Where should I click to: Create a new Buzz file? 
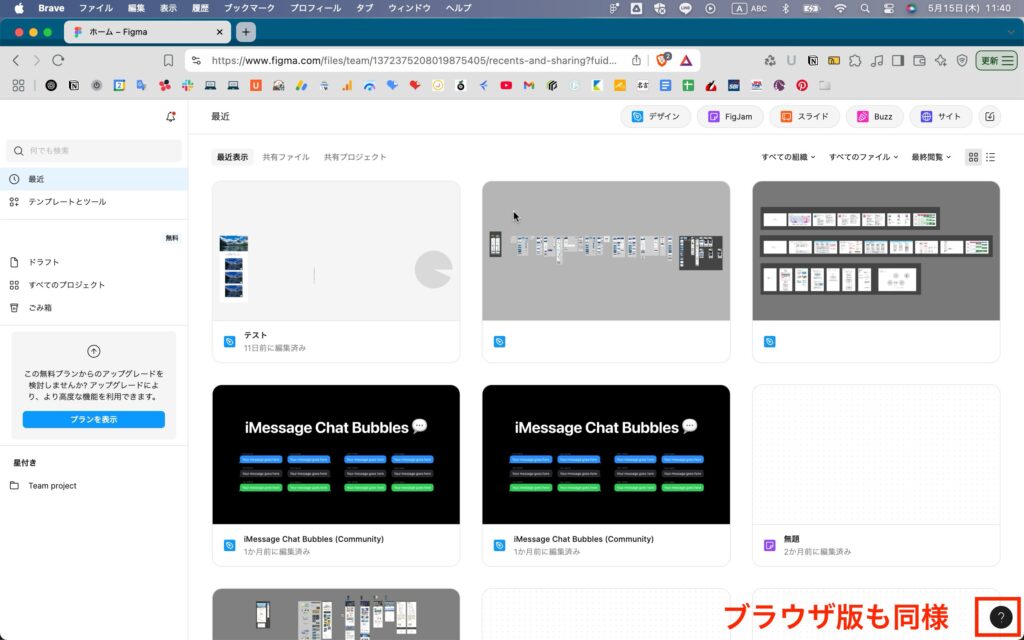[x=874, y=116]
